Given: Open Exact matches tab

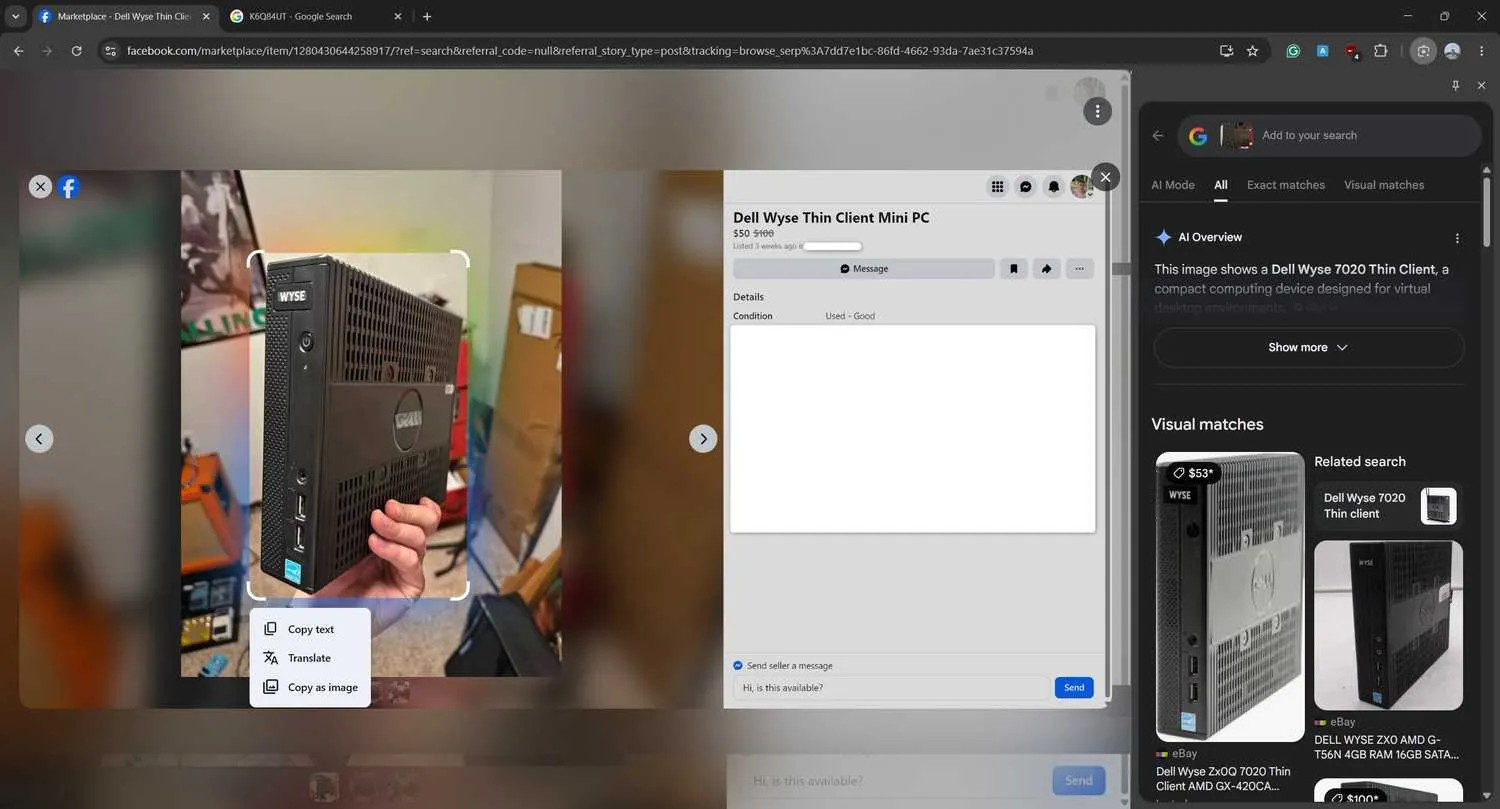Looking at the screenshot, I should 1286,185.
